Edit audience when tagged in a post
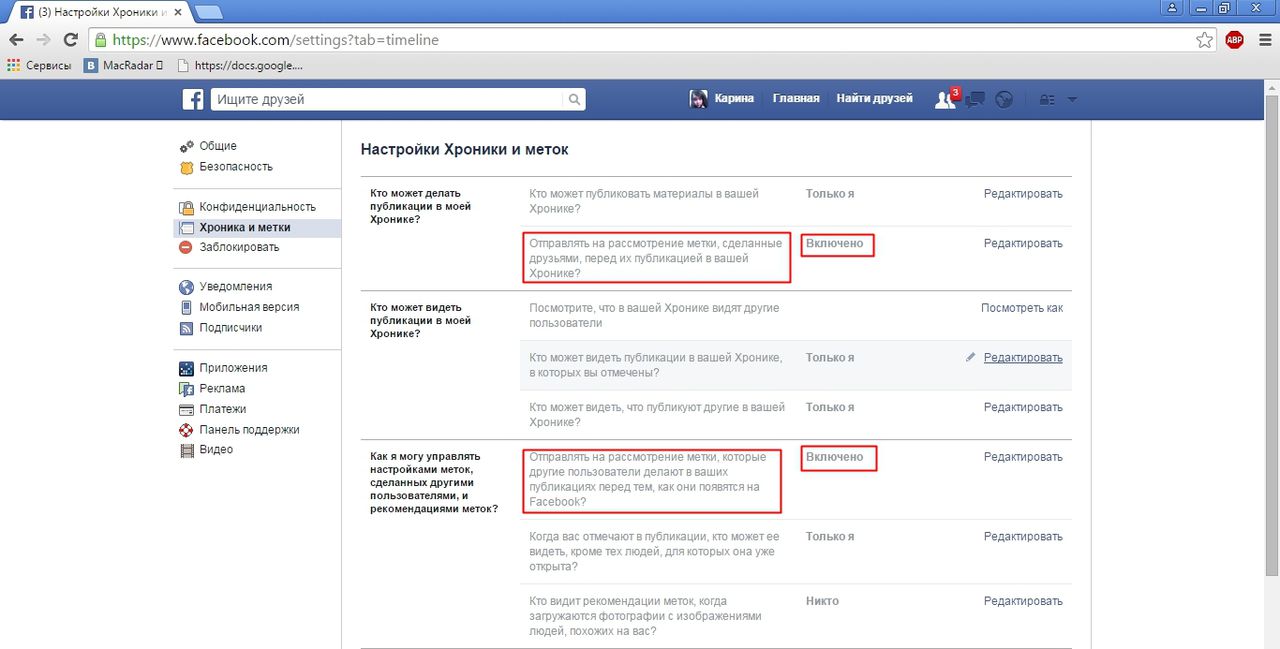Image resolution: width=1280 pixels, height=649 pixels. click(x=1023, y=537)
